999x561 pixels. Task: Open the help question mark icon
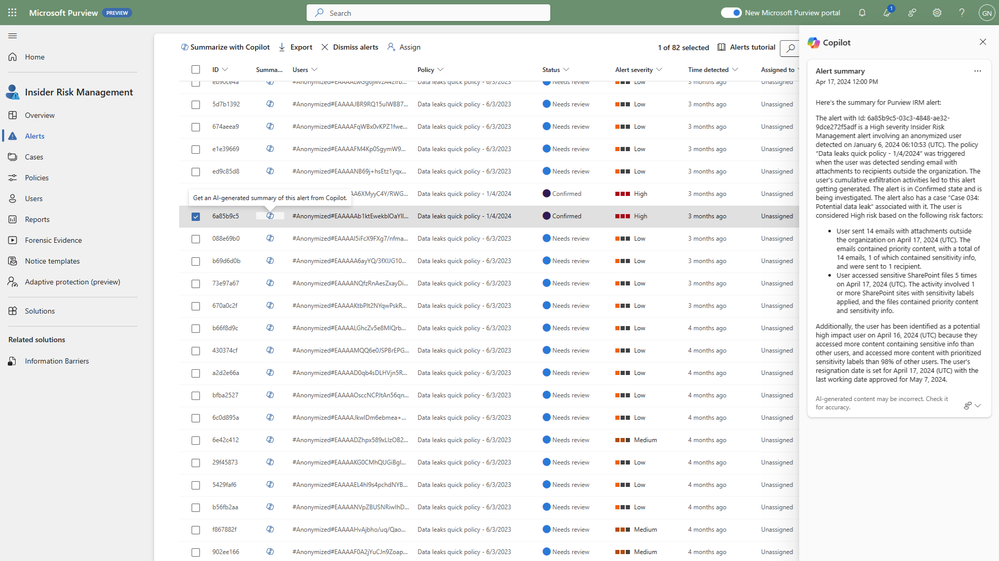click(x=961, y=12)
